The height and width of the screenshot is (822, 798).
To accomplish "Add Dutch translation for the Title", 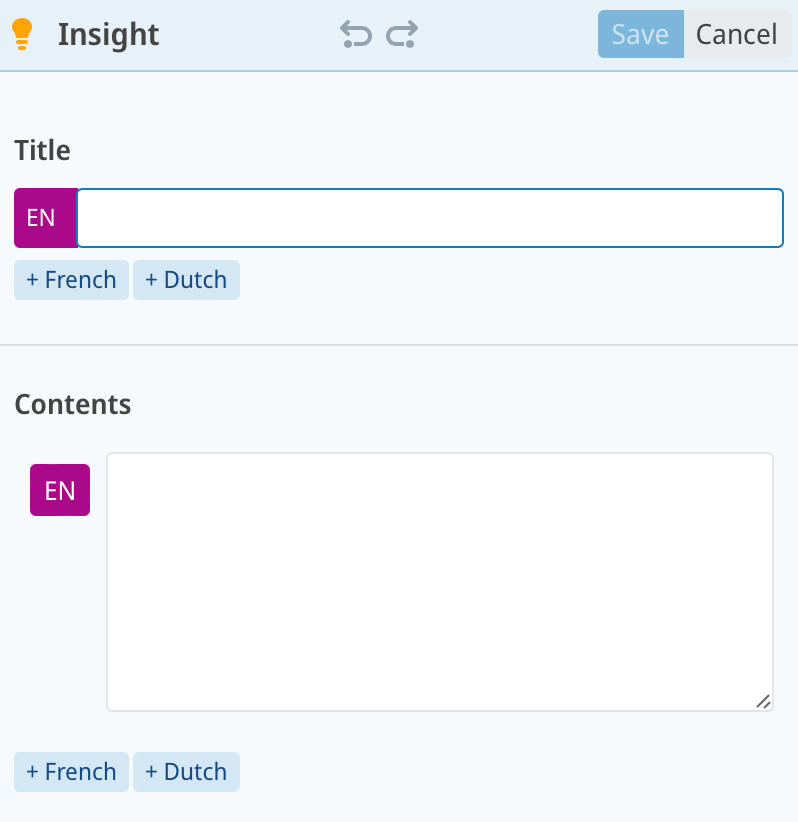I will [186, 280].
